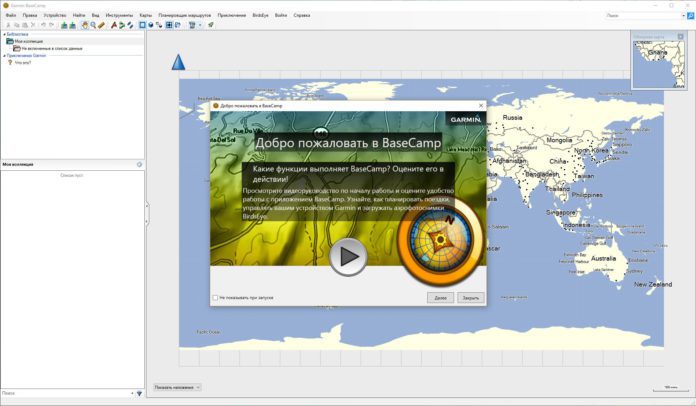The width and height of the screenshot is (696, 406).
Task: Click the toolbar icon after the 3D view
Action: tap(159, 25)
